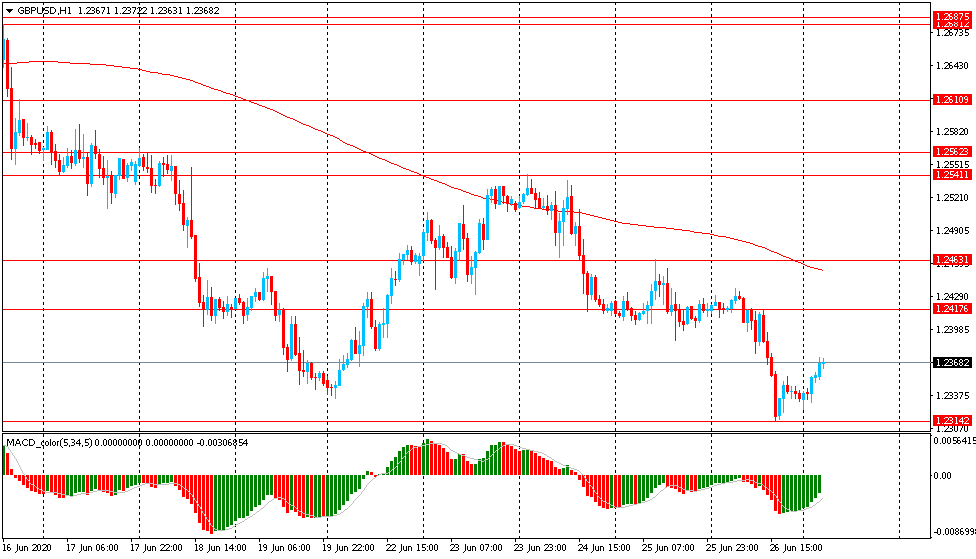Click the 1.25210 price scale value
Viewport: 976px width, 559px height.
click(952, 197)
